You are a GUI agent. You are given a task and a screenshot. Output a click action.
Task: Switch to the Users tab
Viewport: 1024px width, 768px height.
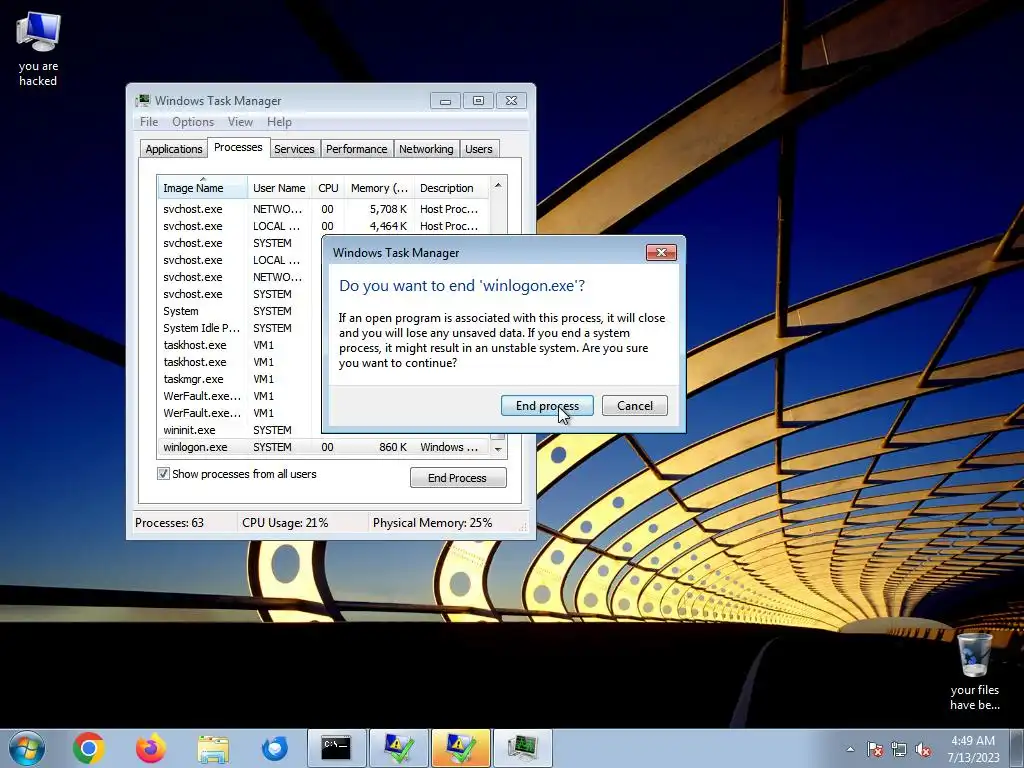click(479, 149)
